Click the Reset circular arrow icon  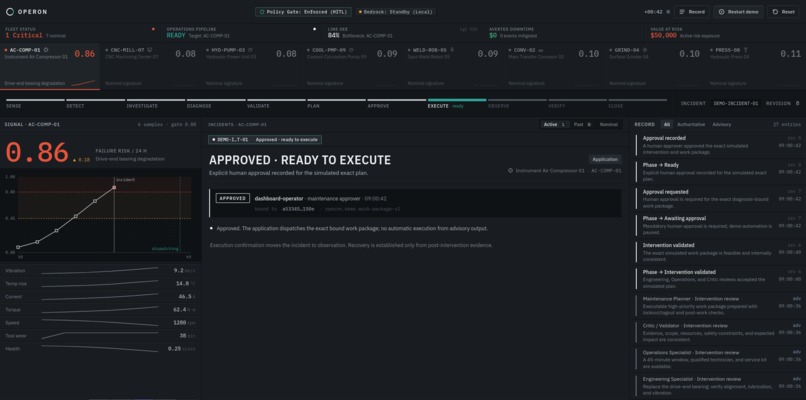(x=775, y=11)
